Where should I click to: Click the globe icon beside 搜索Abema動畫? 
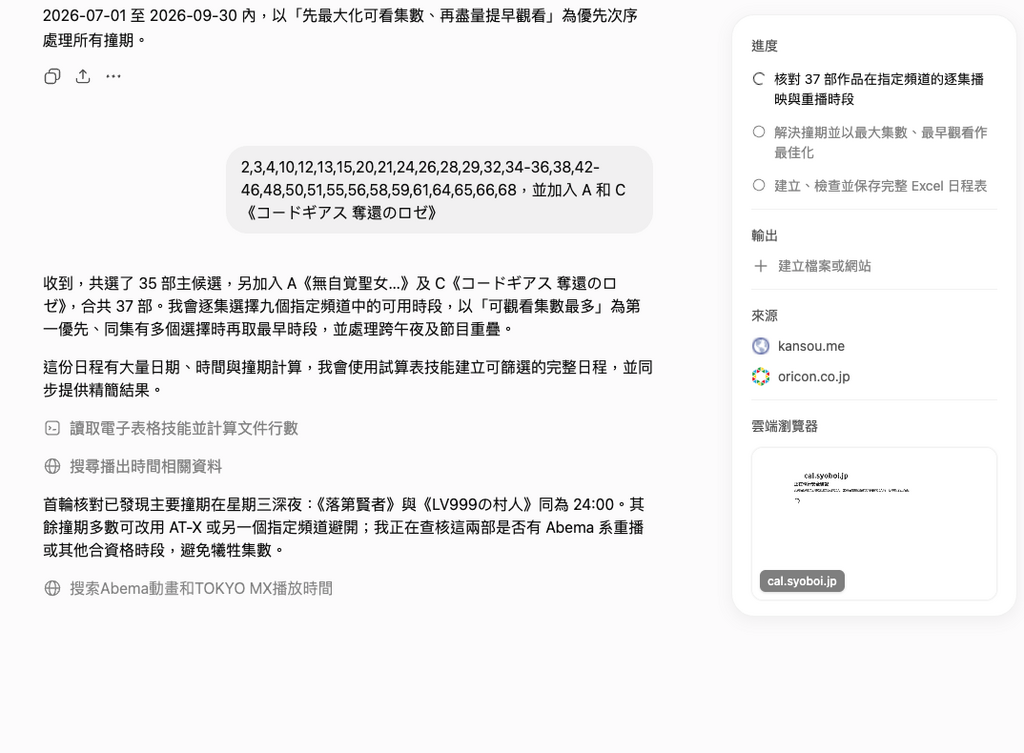tap(52, 588)
